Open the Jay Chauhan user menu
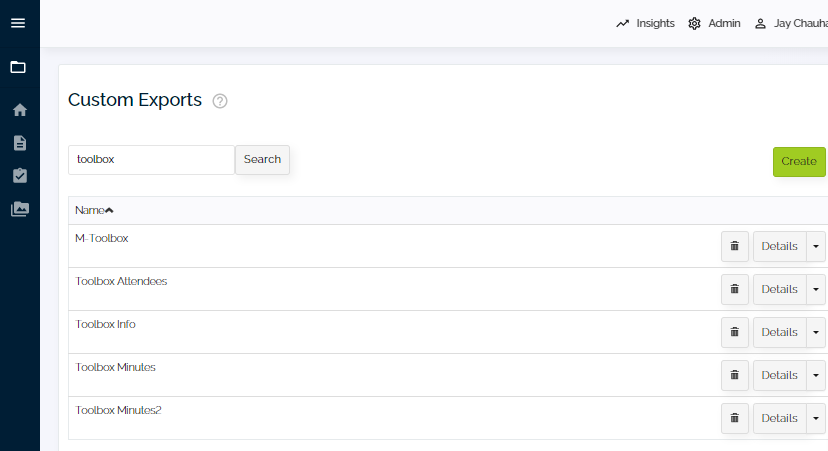Viewport: 828px width, 451px height. 801,23
